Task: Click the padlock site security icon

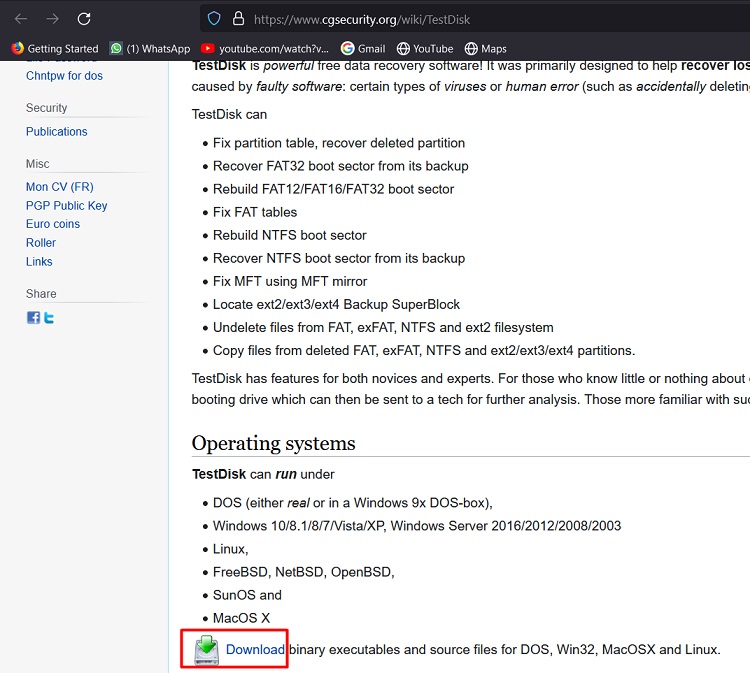Action: click(238, 19)
